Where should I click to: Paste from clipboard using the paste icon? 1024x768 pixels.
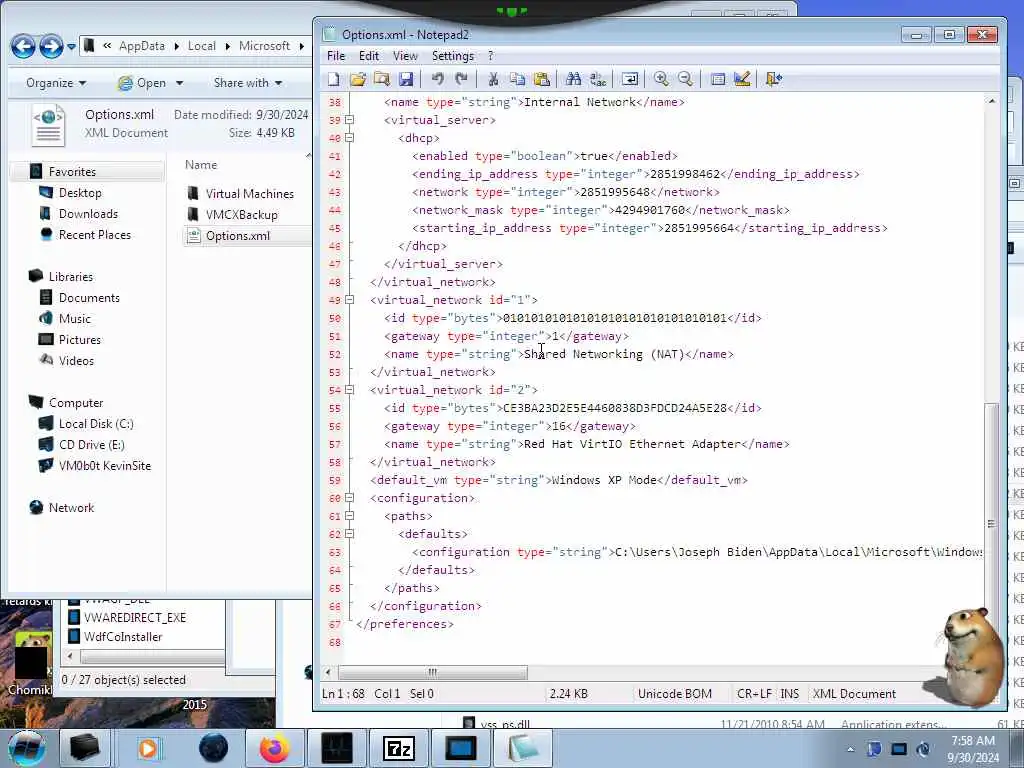click(541, 79)
